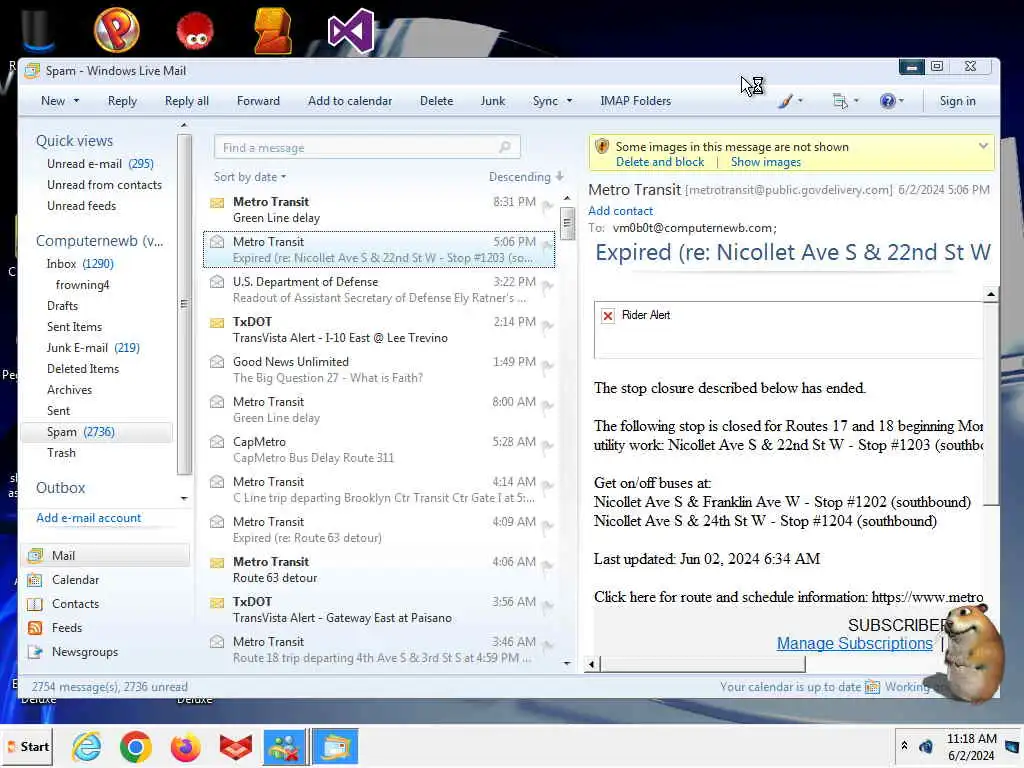Open Visual Studio desktop icon
Viewport: 1024px width, 768px height.
(x=351, y=31)
